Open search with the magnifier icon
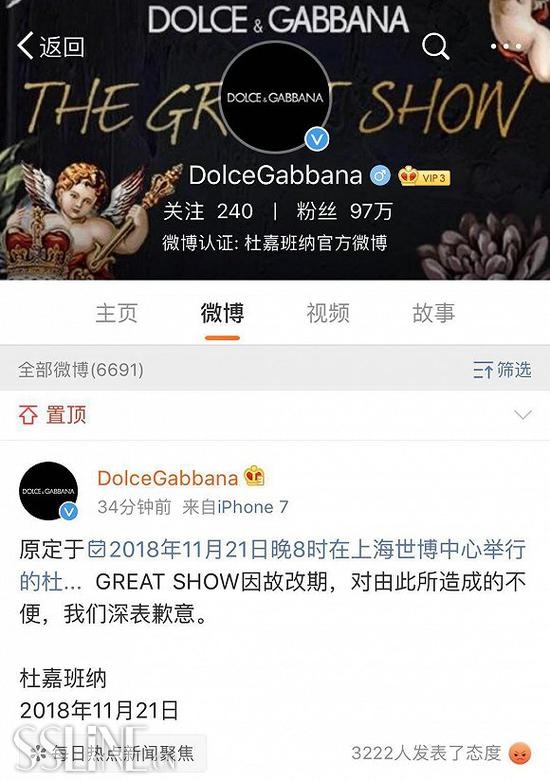Screen dimensions: 550x781 click(435, 47)
